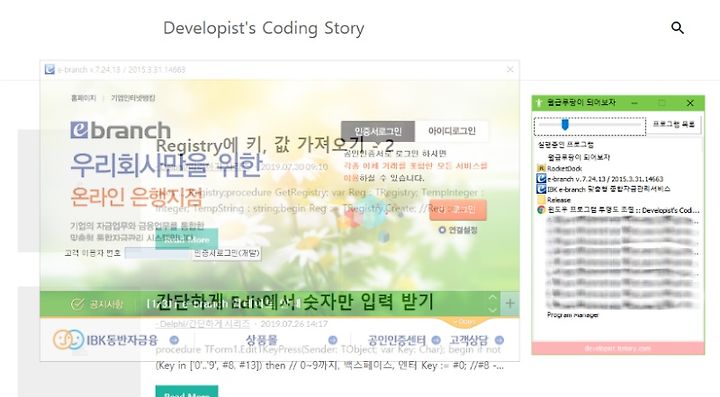The width and height of the screenshot is (720, 397).
Task: Open the 상품몰 footer text link
Action: pyautogui.click(x=262, y=340)
